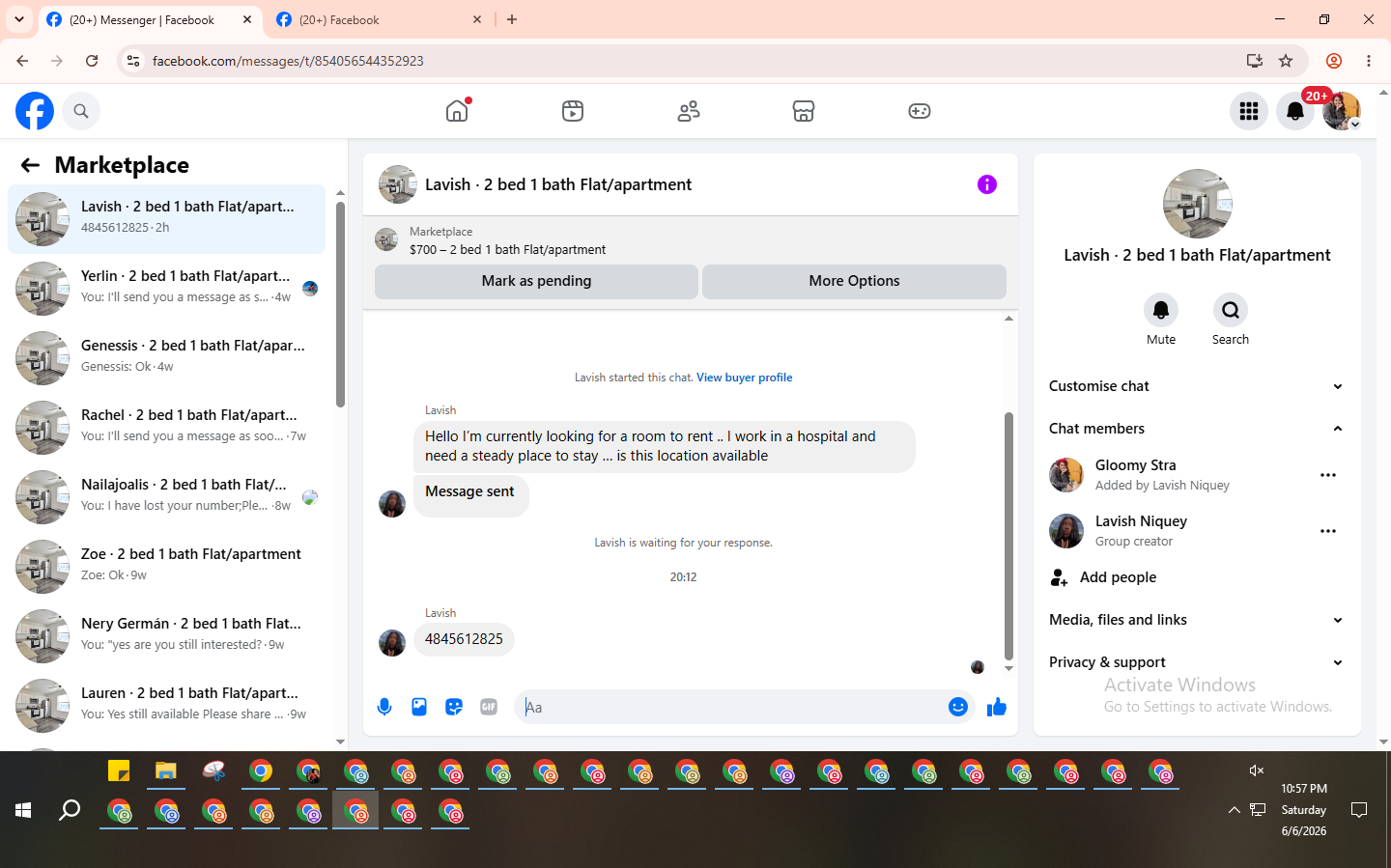Close the Messenger | Facebook tab
Image resolution: width=1391 pixels, height=868 pixels.
247,19
